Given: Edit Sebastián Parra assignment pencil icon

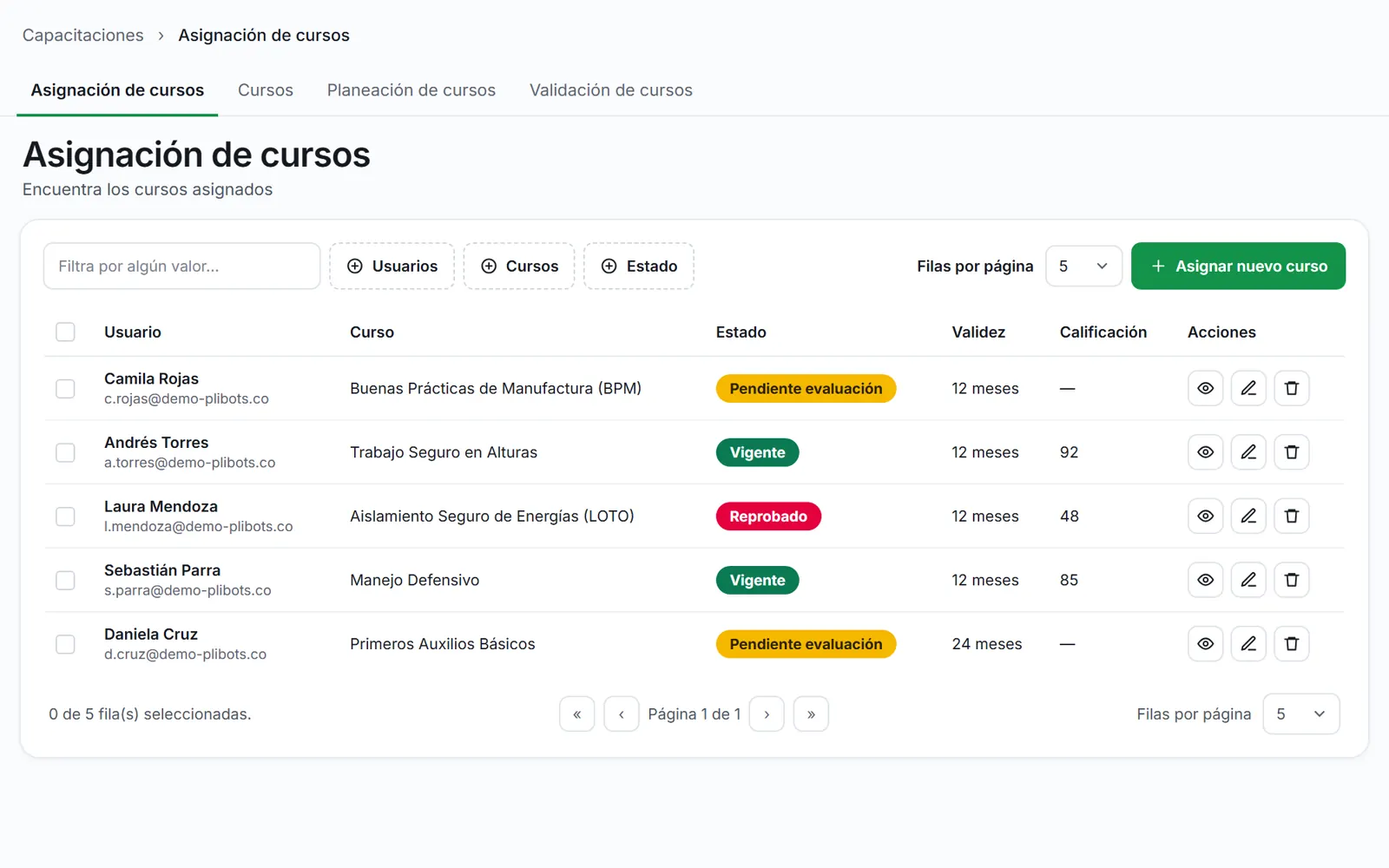Looking at the screenshot, I should [x=1248, y=580].
